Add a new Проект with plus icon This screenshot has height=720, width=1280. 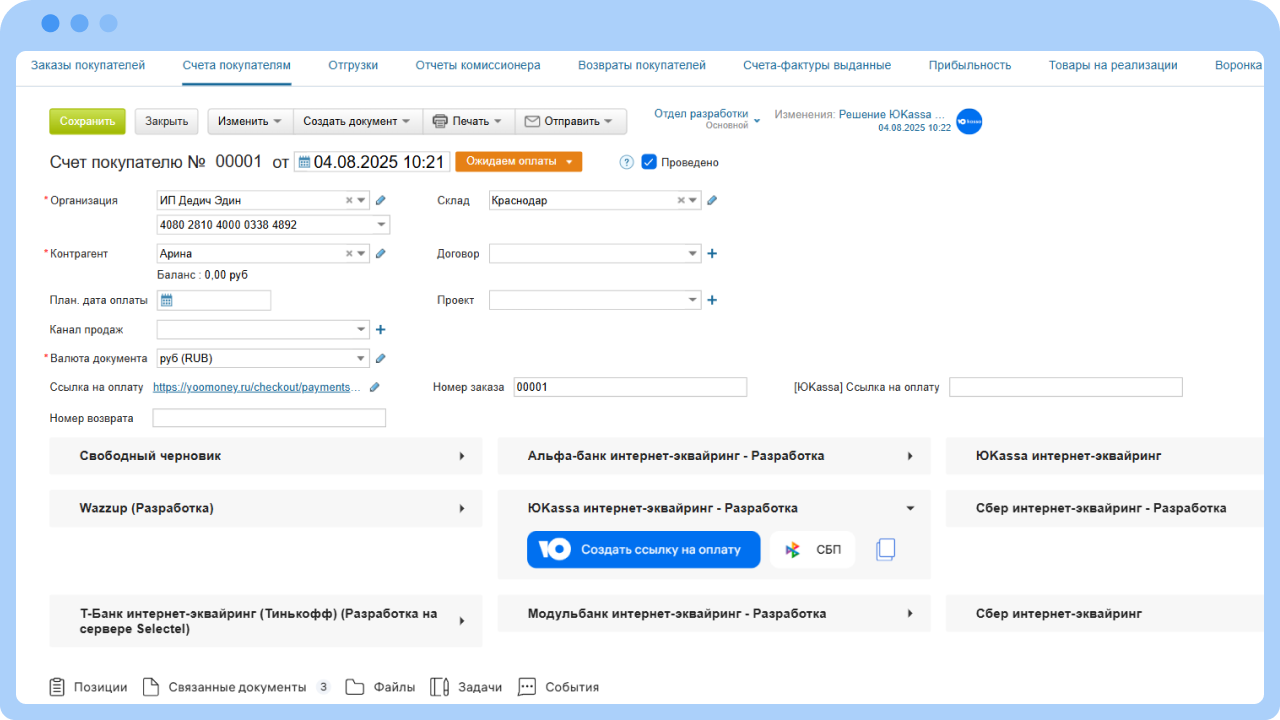tap(712, 300)
